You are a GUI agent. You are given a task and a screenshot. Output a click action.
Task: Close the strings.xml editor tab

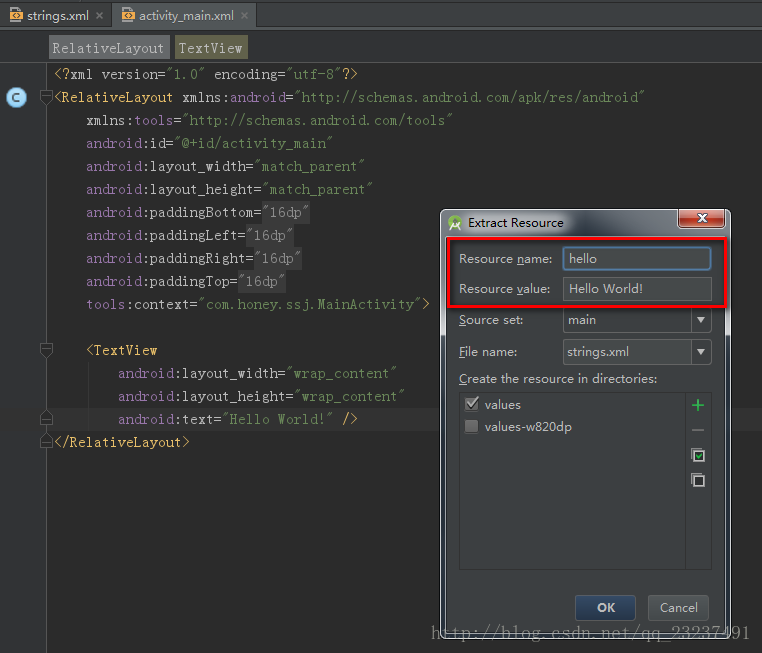(x=99, y=16)
